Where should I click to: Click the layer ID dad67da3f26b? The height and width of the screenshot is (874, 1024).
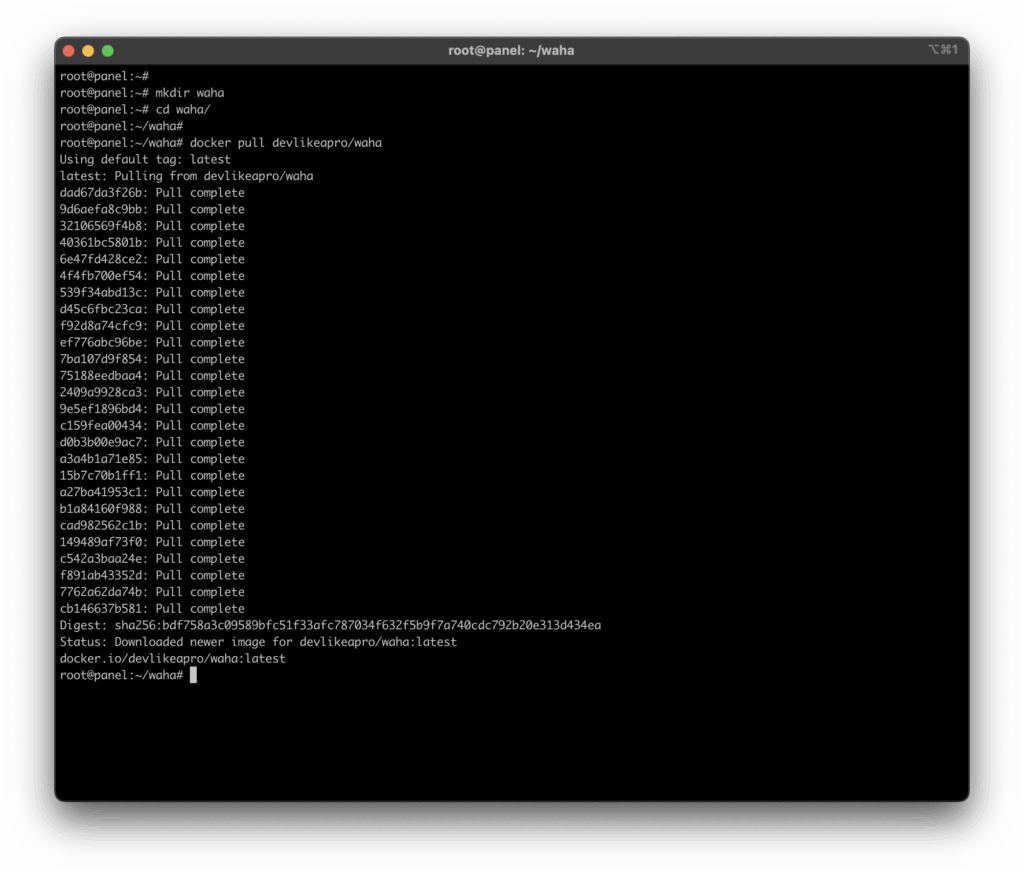[x=103, y=193]
